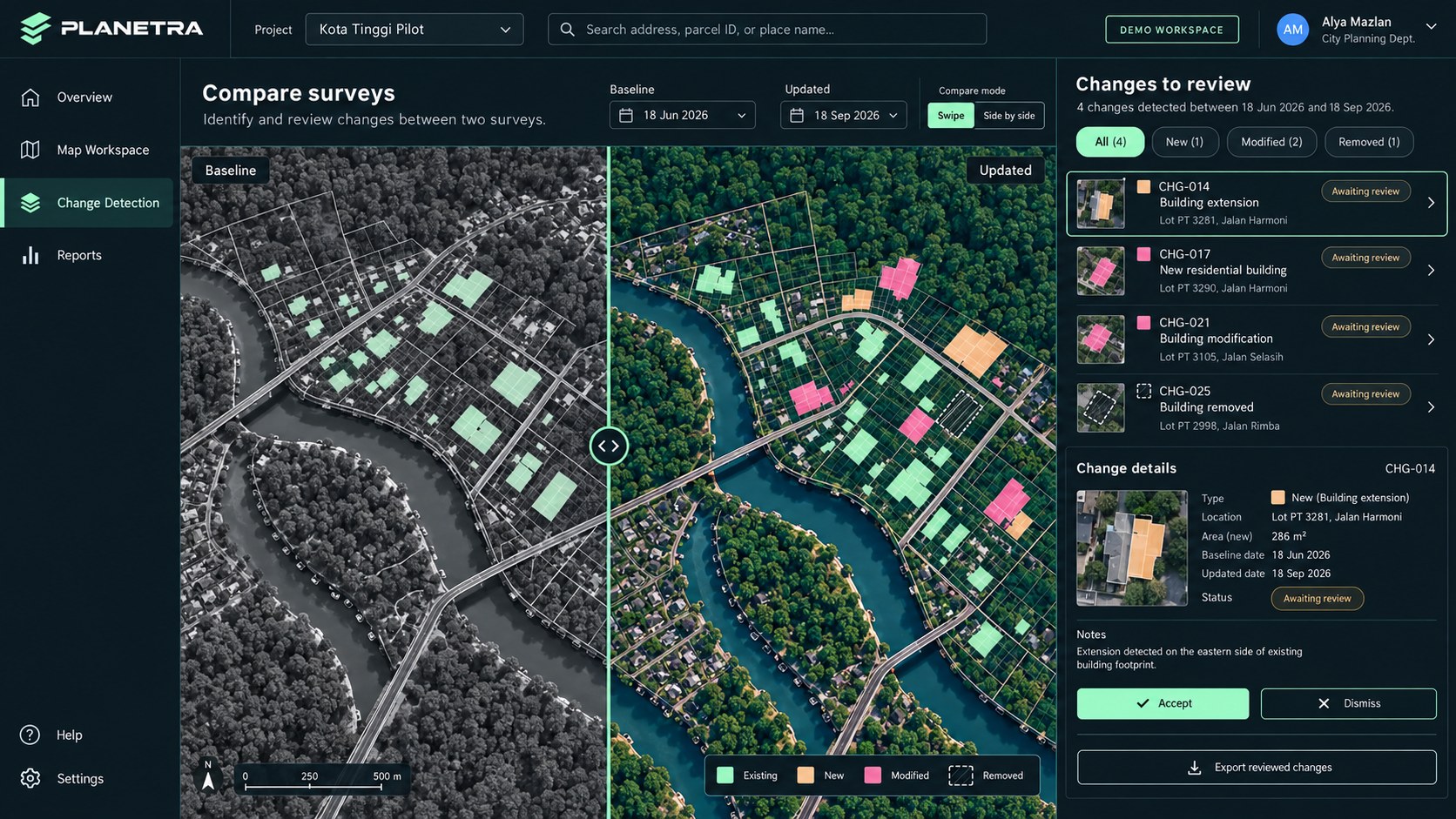The width and height of the screenshot is (1456, 819).
Task: Click the checkmark icon on Accept
Action: pos(1143,703)
